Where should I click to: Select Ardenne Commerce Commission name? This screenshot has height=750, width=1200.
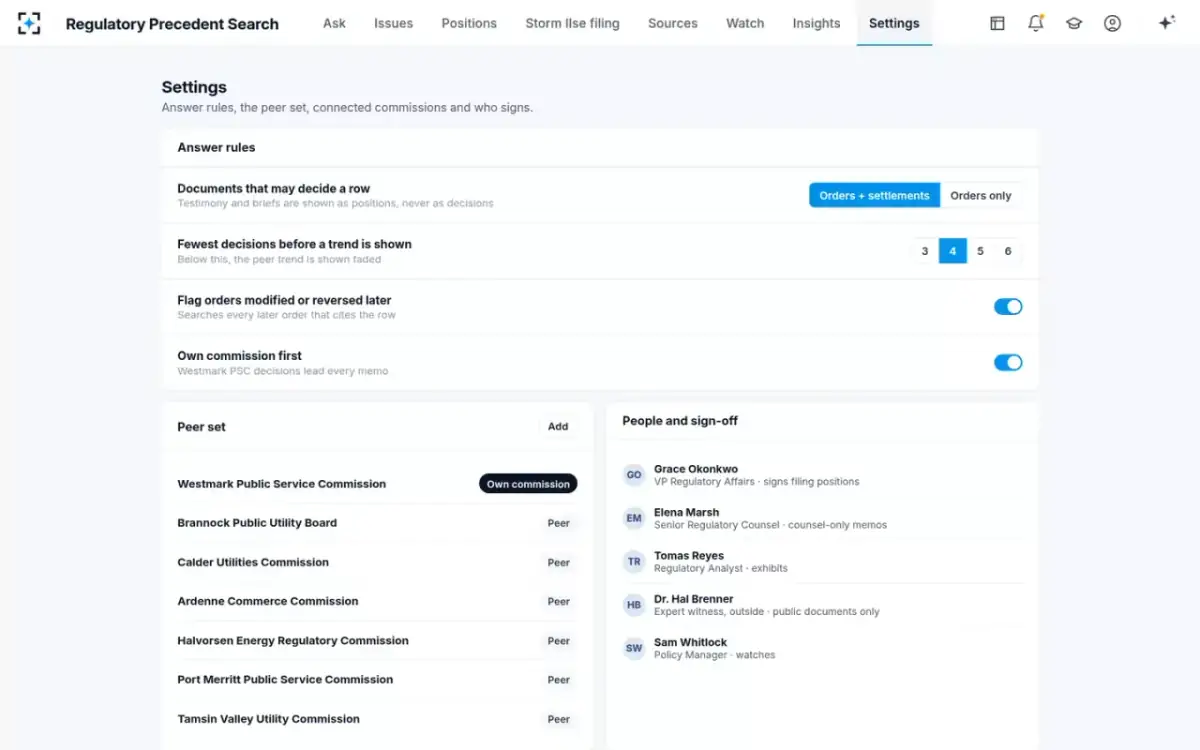click(267, 601)
